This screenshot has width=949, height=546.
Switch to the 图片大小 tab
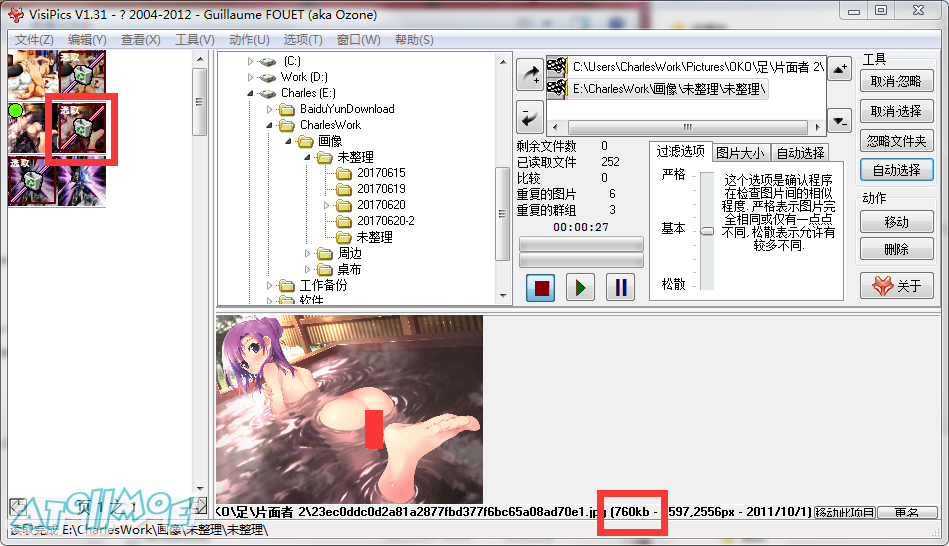pos(740,153)
